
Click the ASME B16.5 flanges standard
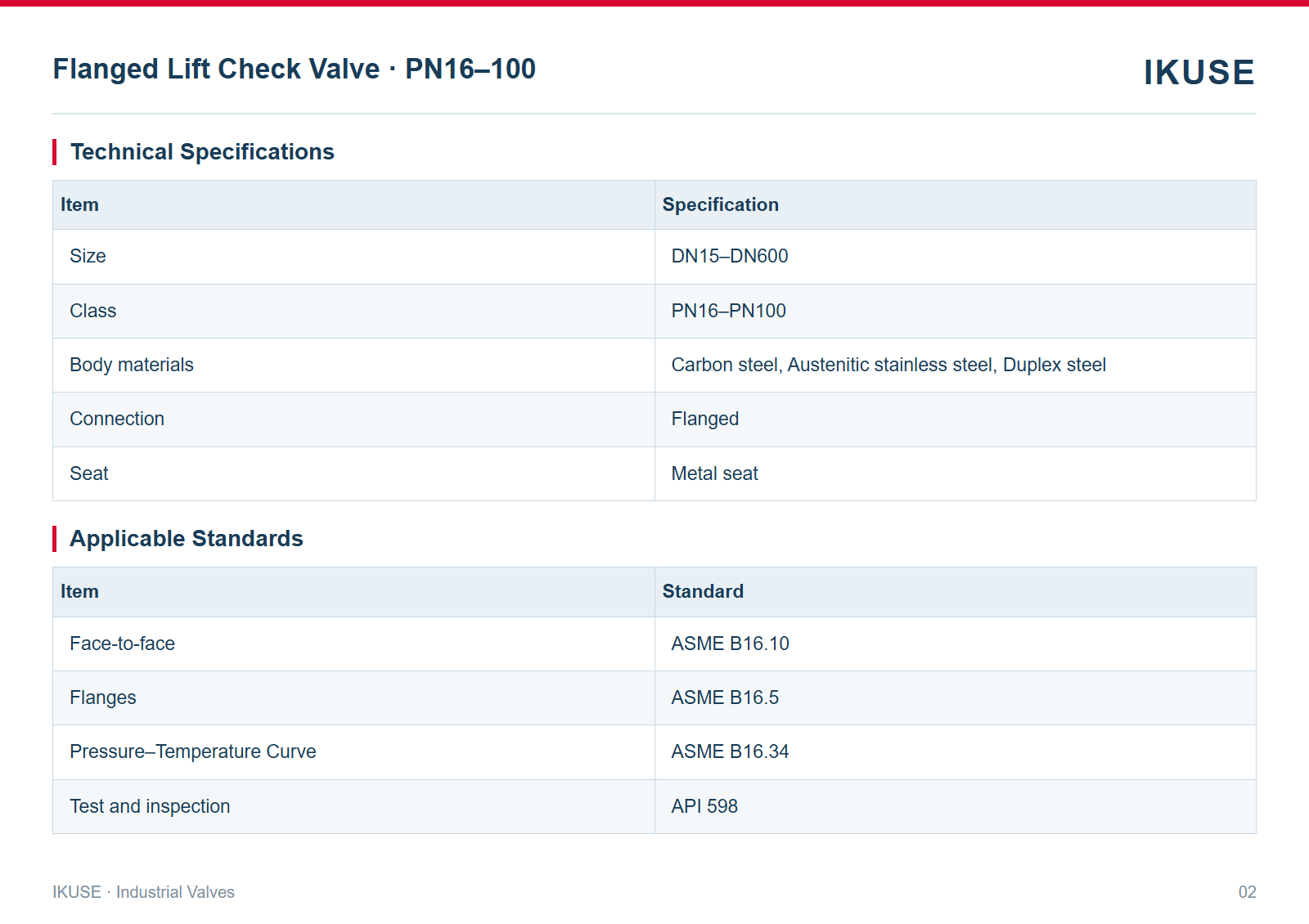[725, 697]
